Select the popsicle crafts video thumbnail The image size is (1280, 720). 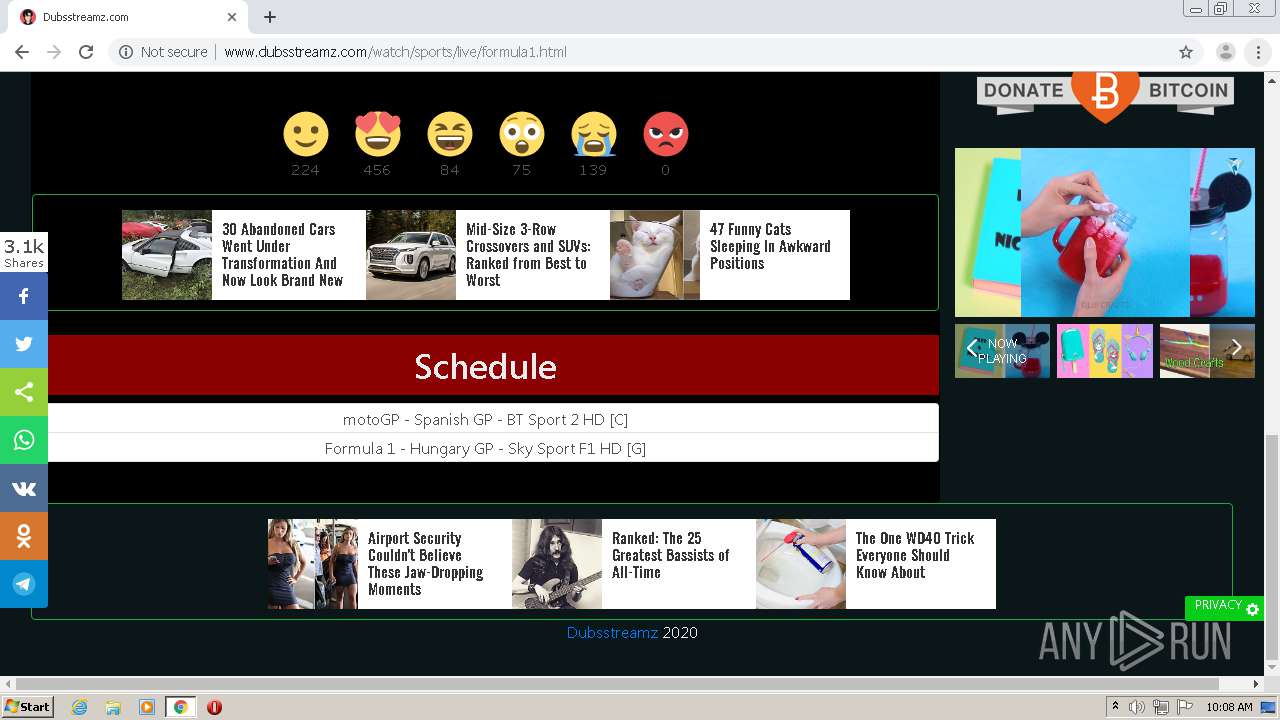[x=1105, y=350]
